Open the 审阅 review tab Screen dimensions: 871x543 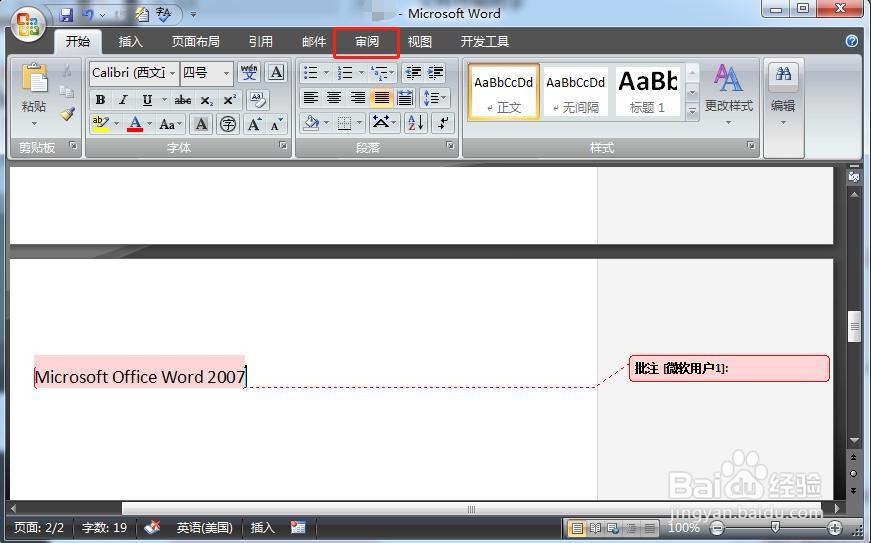[x=367, y=42]
